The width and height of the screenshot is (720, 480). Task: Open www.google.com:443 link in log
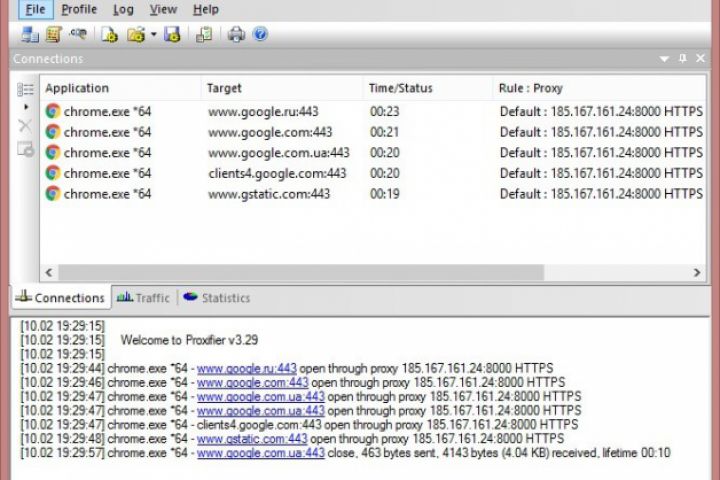[x=253, y=383]
